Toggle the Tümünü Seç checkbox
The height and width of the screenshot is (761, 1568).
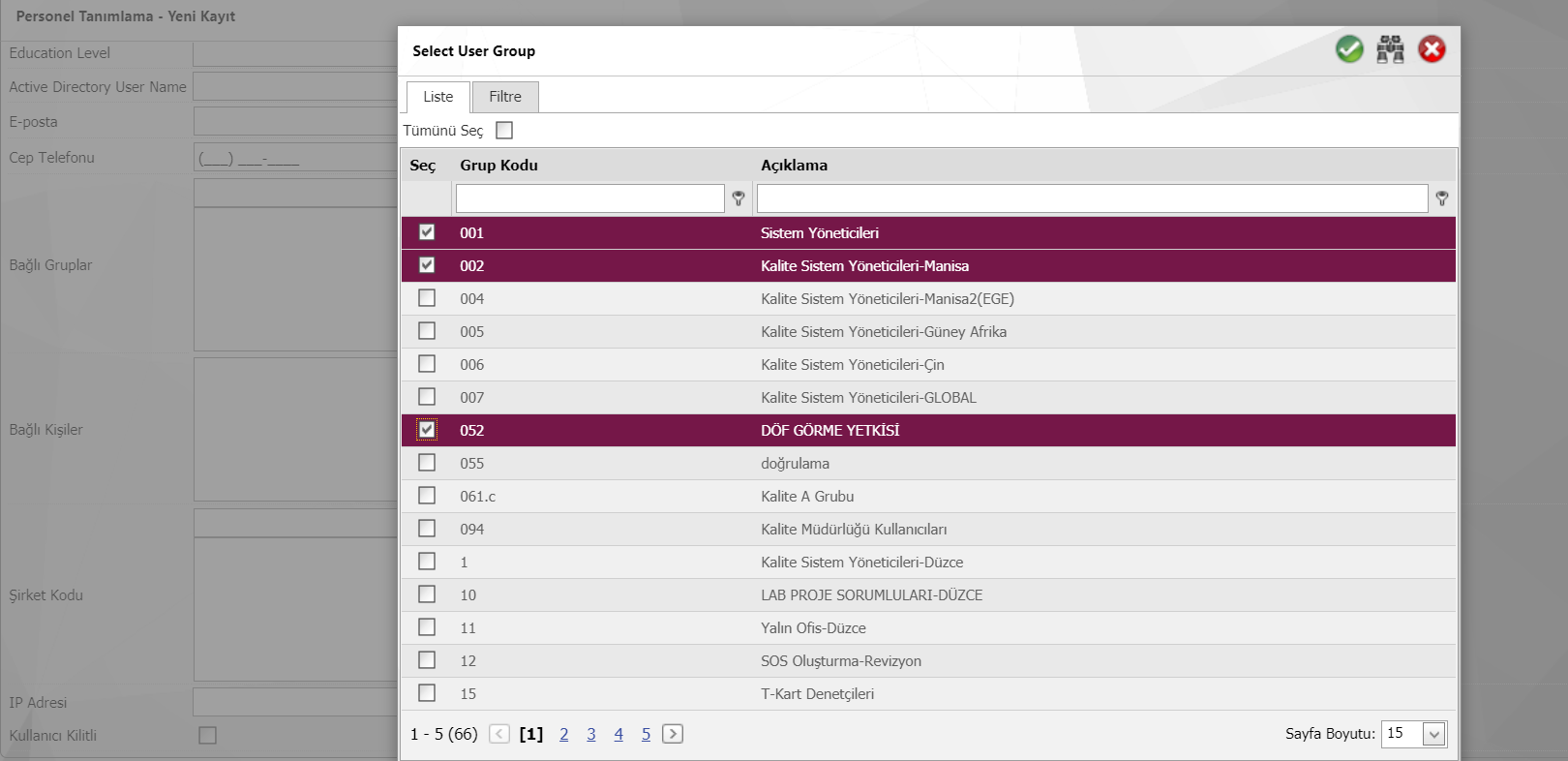[504, 131]
